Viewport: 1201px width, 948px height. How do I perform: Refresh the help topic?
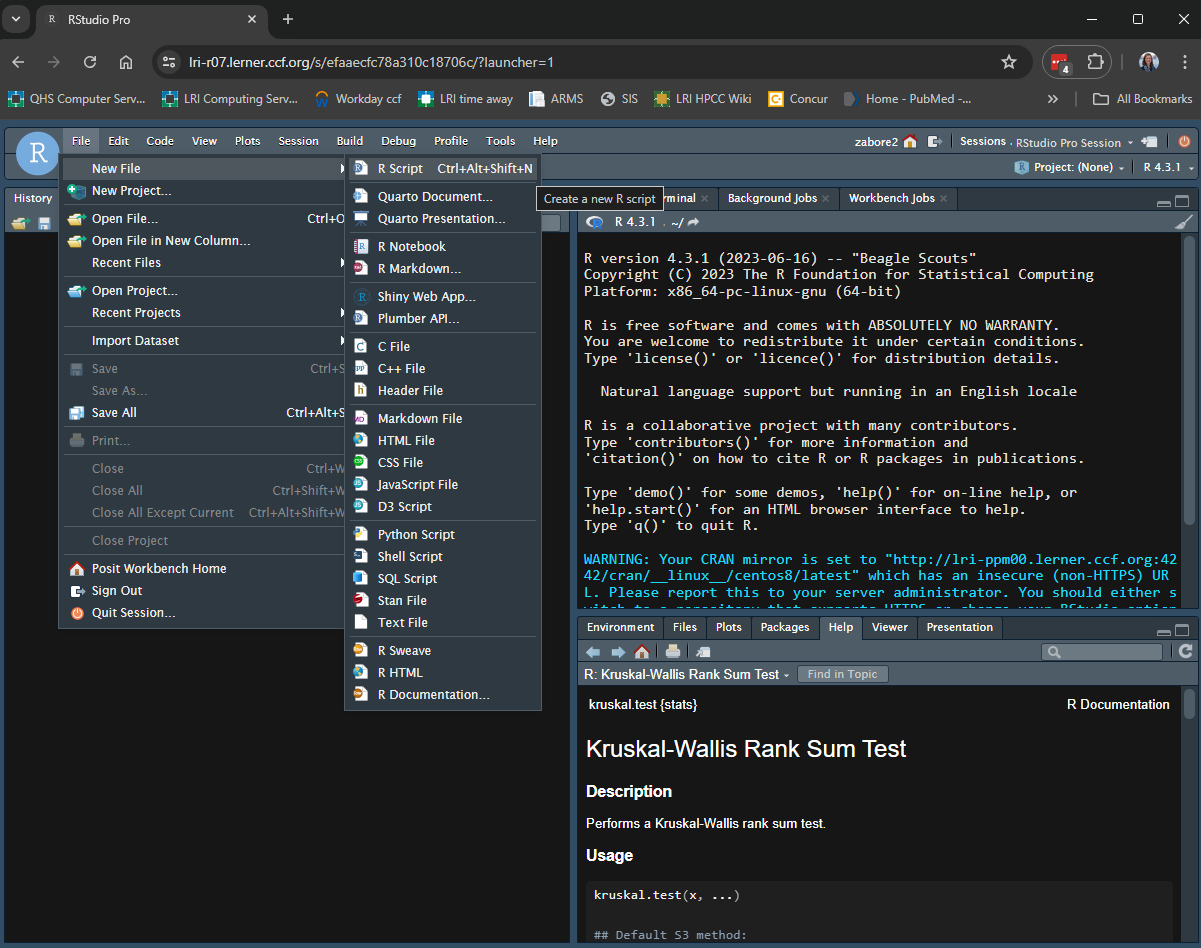point(1185,651)
